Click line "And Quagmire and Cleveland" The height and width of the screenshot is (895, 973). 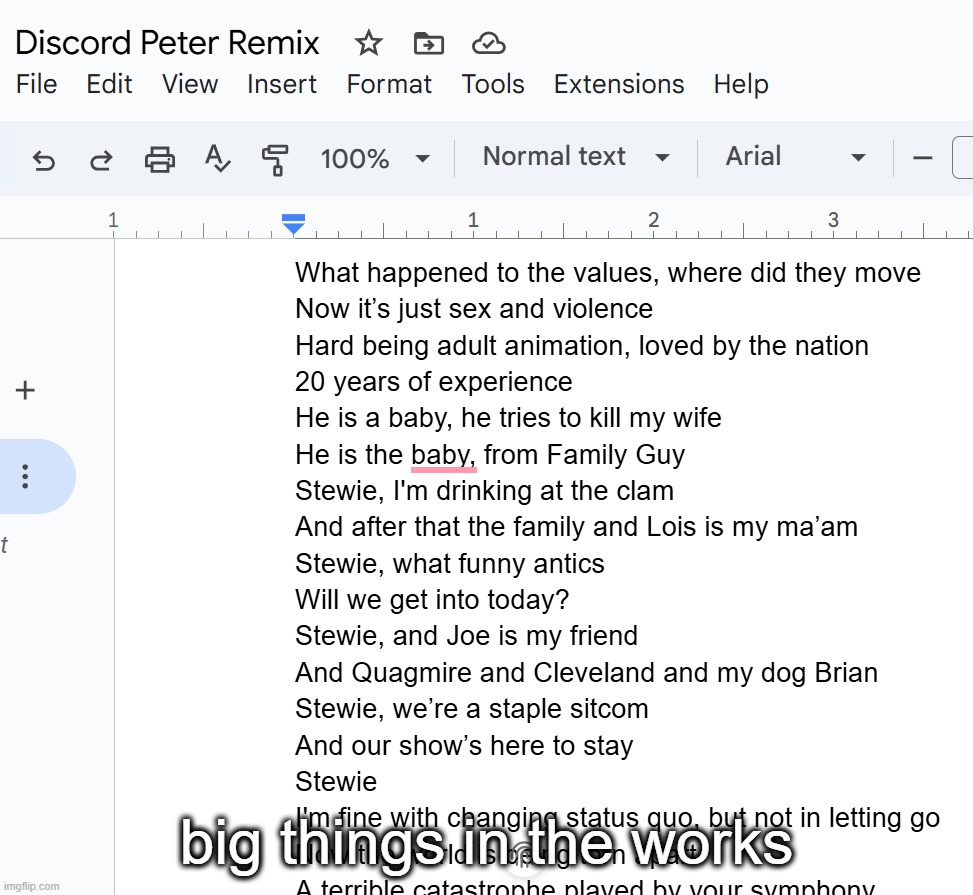tap(586, 673)
